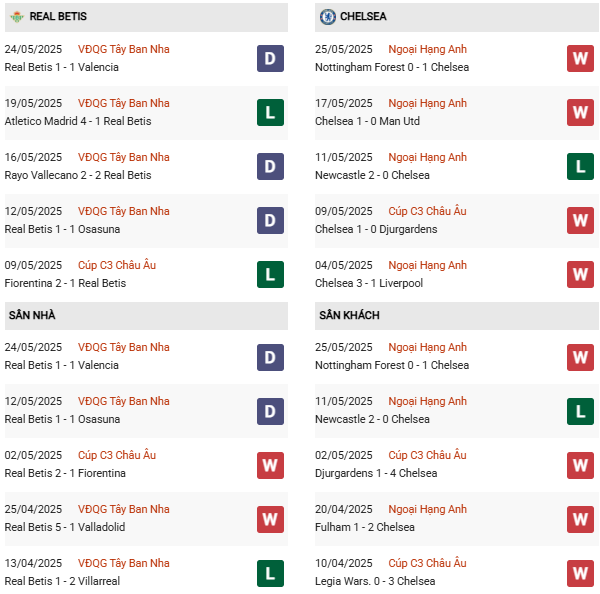Click win badge for Real Betis 5 - 1 Valladolid
Image resolution: width=600 pixels, height=594 pixels.
pyautogui.click(x=270, y=519)
